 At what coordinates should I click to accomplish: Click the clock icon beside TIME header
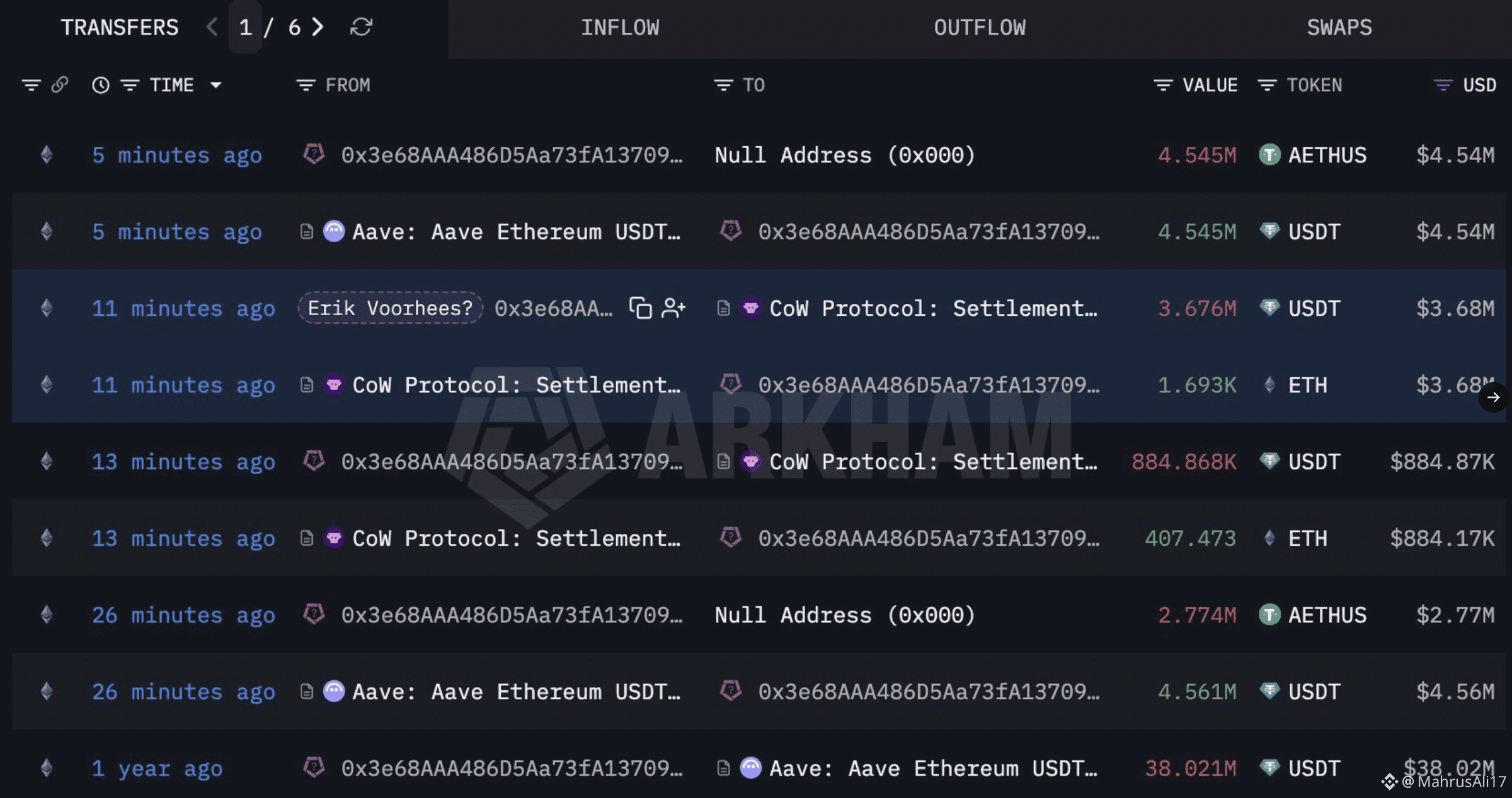(x=101, y=85)
